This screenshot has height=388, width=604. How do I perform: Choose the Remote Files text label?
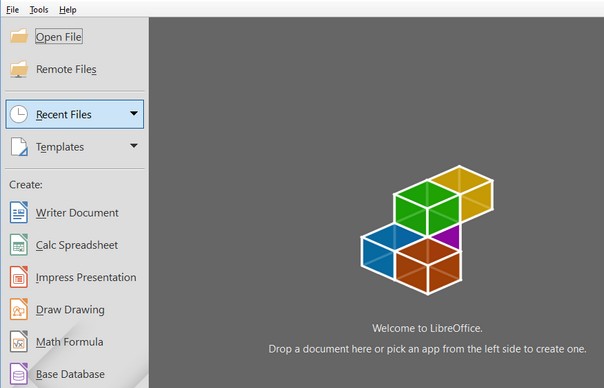click(x=66, y=69)
